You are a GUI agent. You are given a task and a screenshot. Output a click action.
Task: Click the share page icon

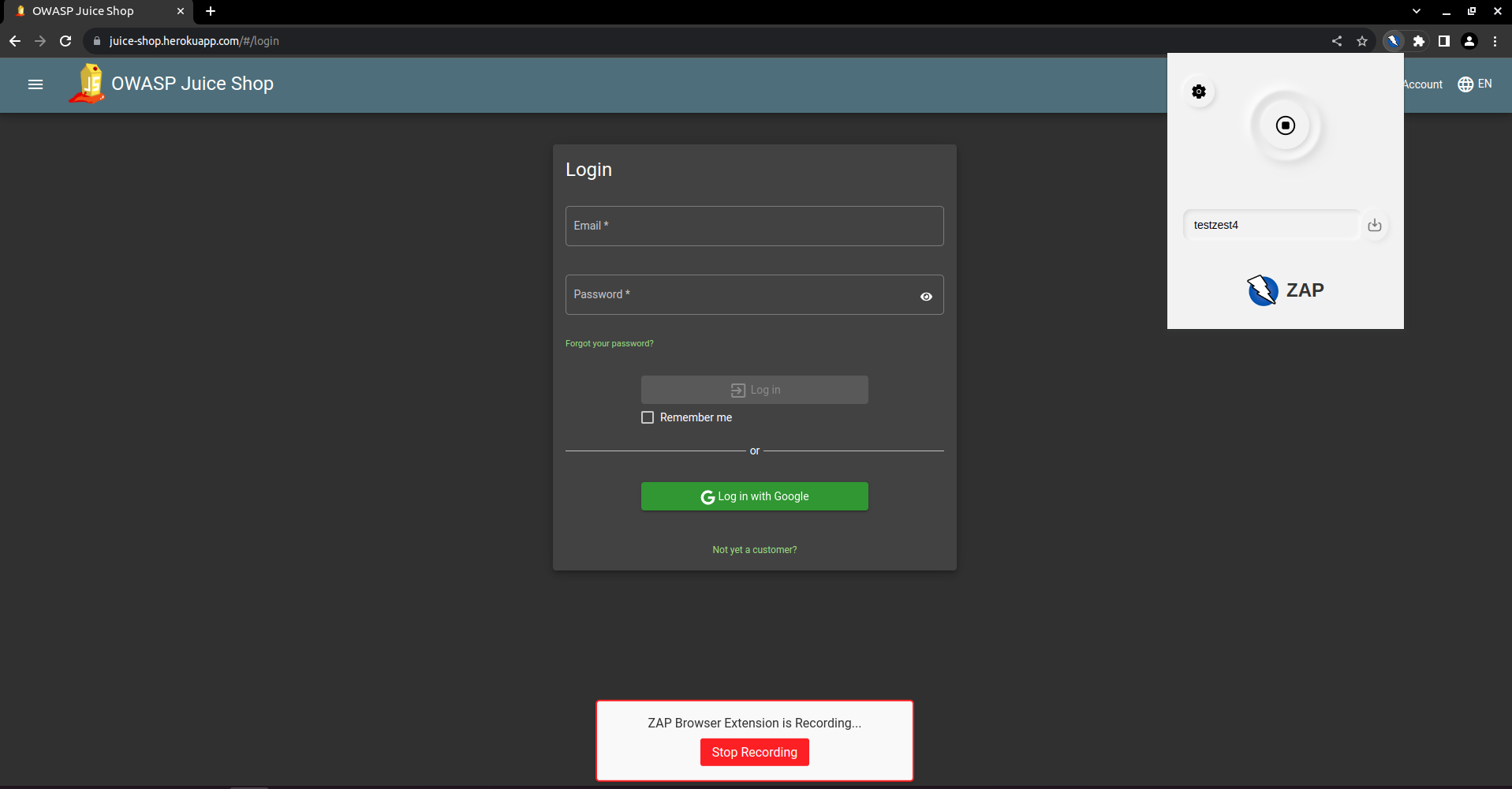point(1336,41)
